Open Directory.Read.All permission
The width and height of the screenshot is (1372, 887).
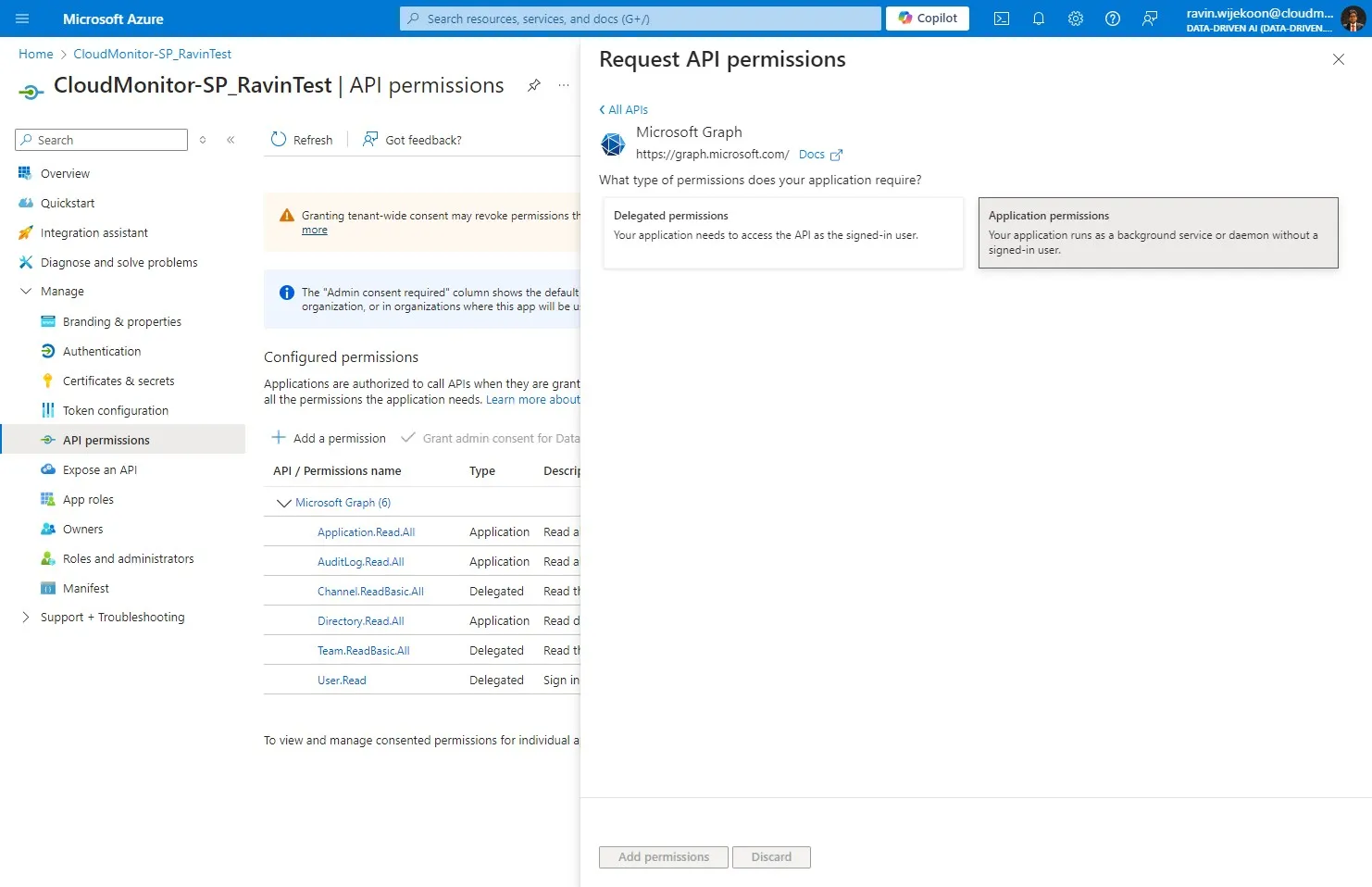pyautogui.click(x=360, y=621)
